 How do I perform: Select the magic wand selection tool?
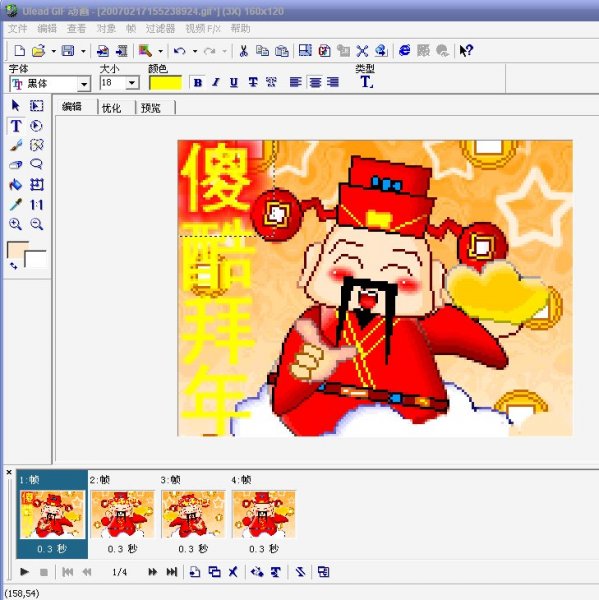click(37, 145)
